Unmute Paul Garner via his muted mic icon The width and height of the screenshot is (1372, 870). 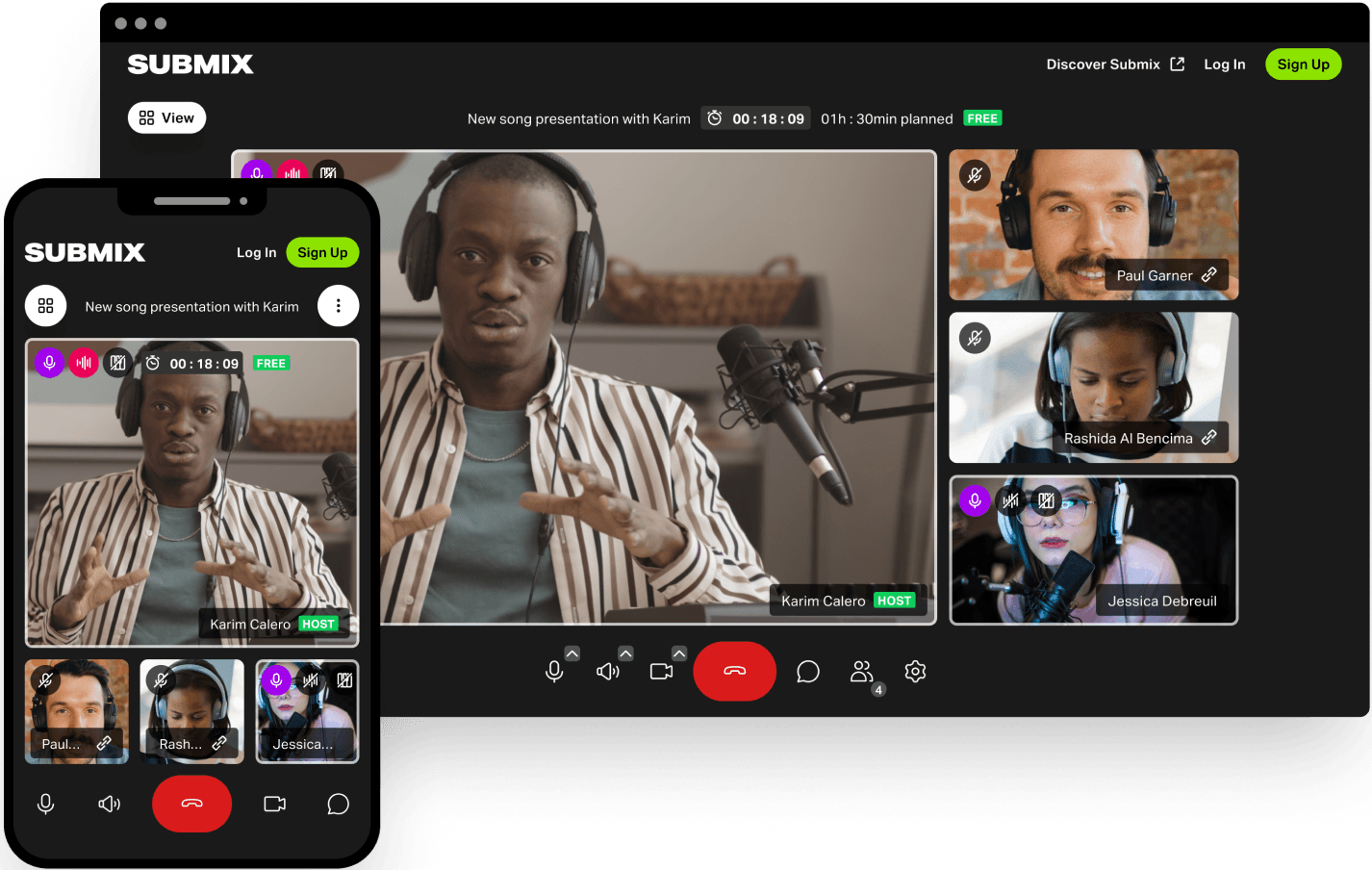[975, 175]
